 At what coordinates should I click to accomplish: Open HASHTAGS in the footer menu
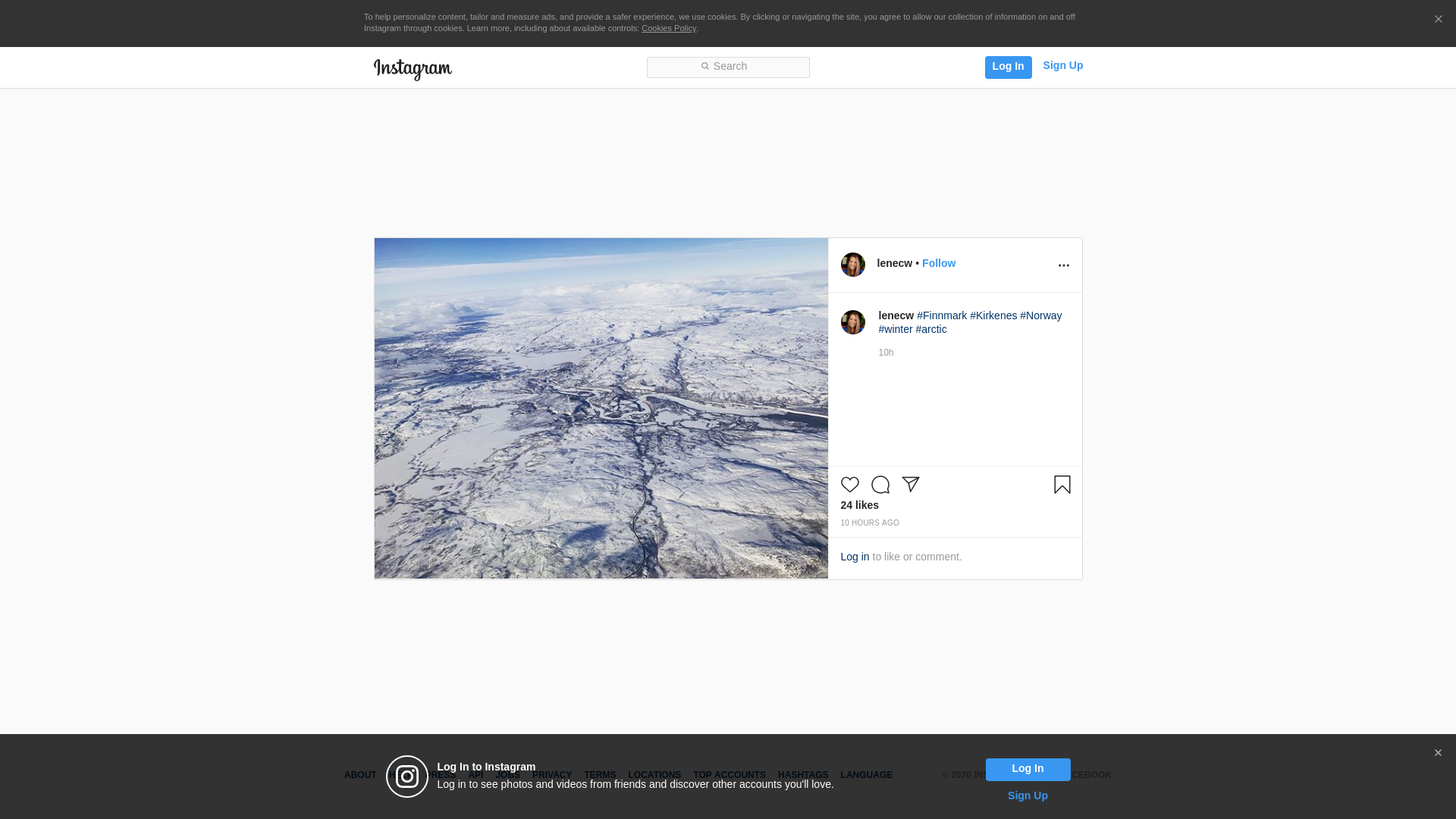802,775
